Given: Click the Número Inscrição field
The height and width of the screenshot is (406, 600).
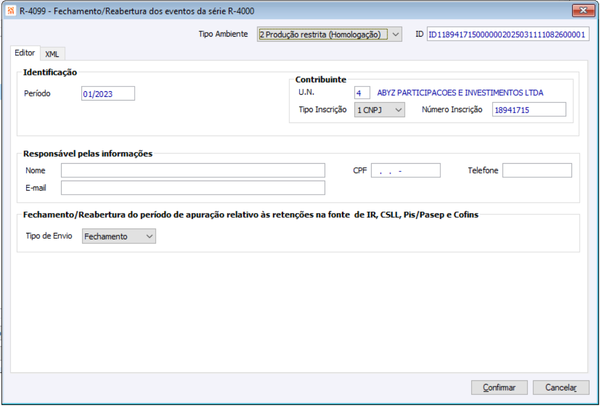Looking at the screenshot, I should coord(529,110).
